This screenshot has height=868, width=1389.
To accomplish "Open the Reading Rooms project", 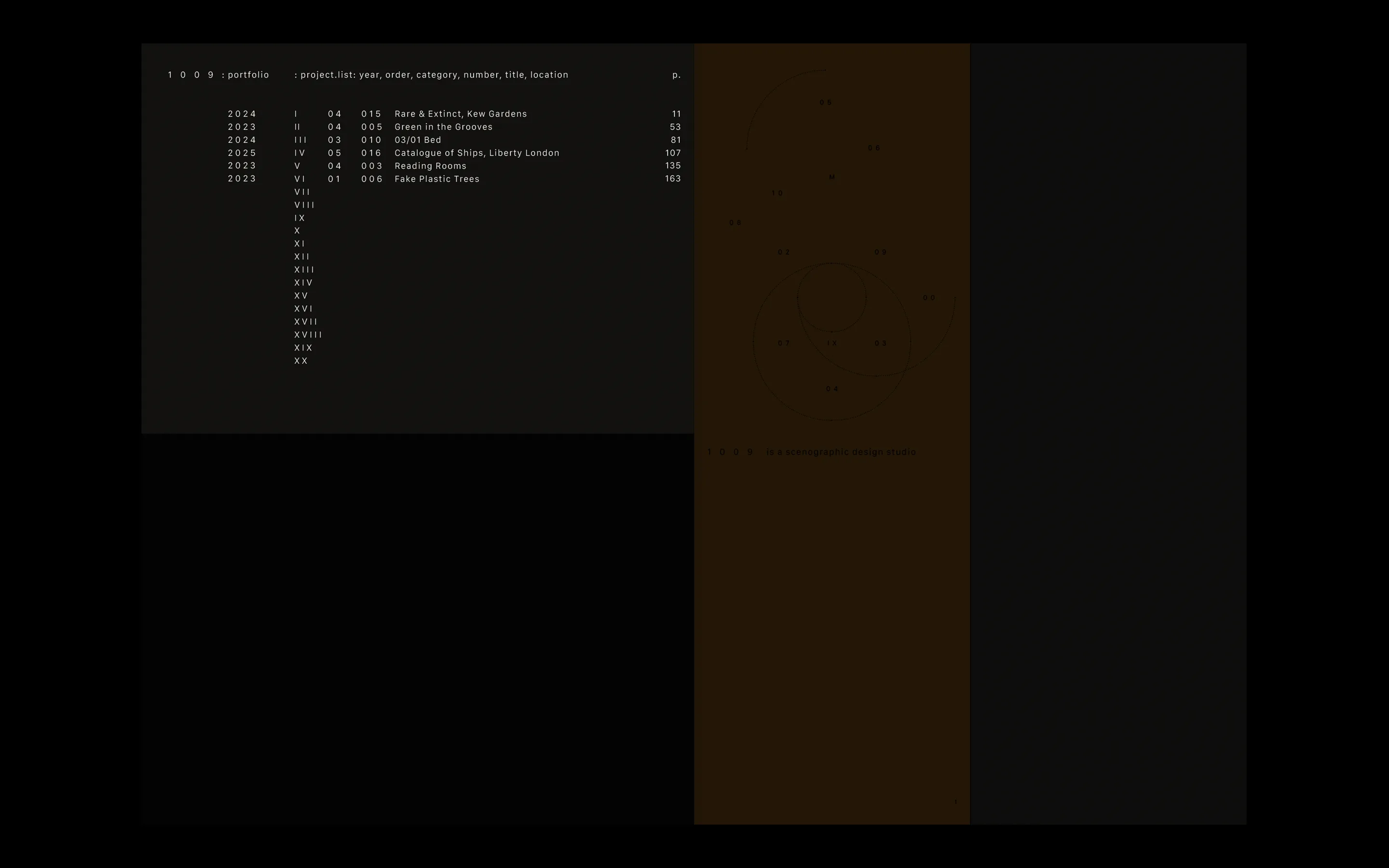I will pos(430,166).
